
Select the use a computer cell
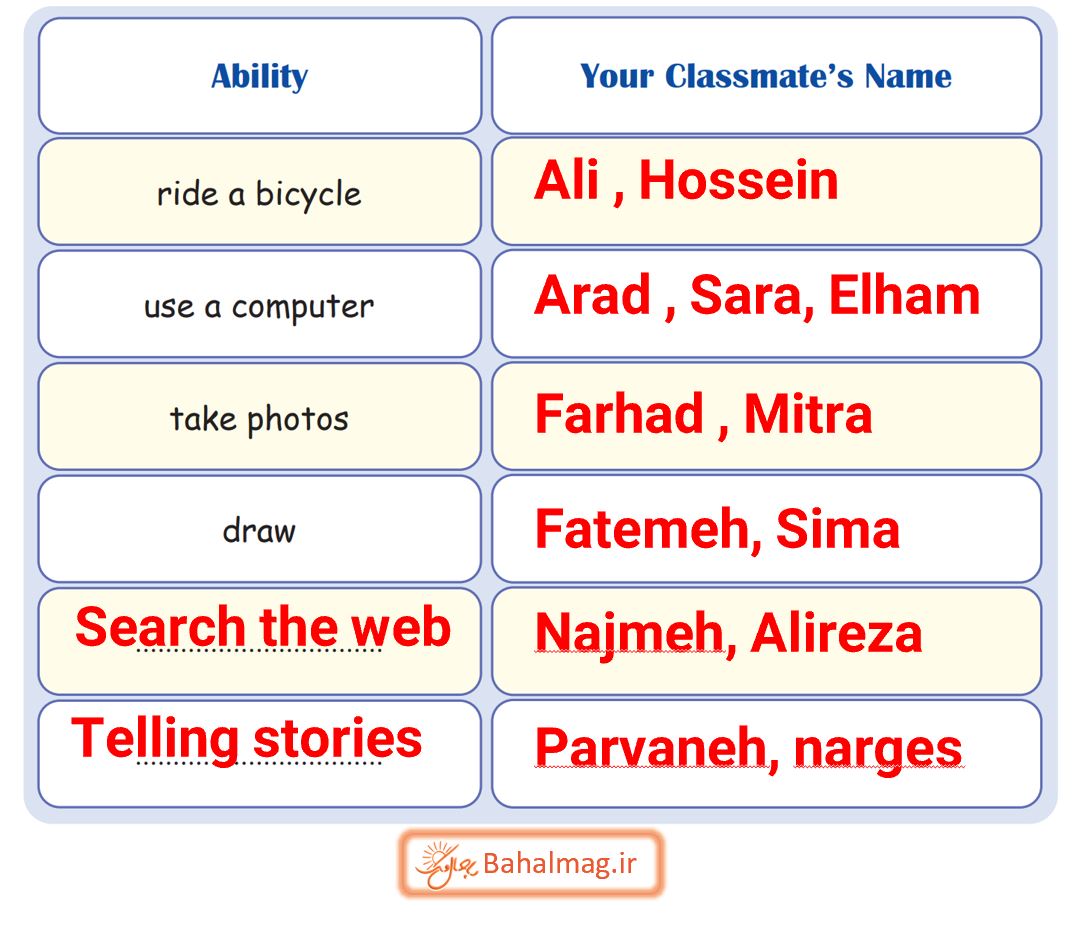tap(260, 304)
